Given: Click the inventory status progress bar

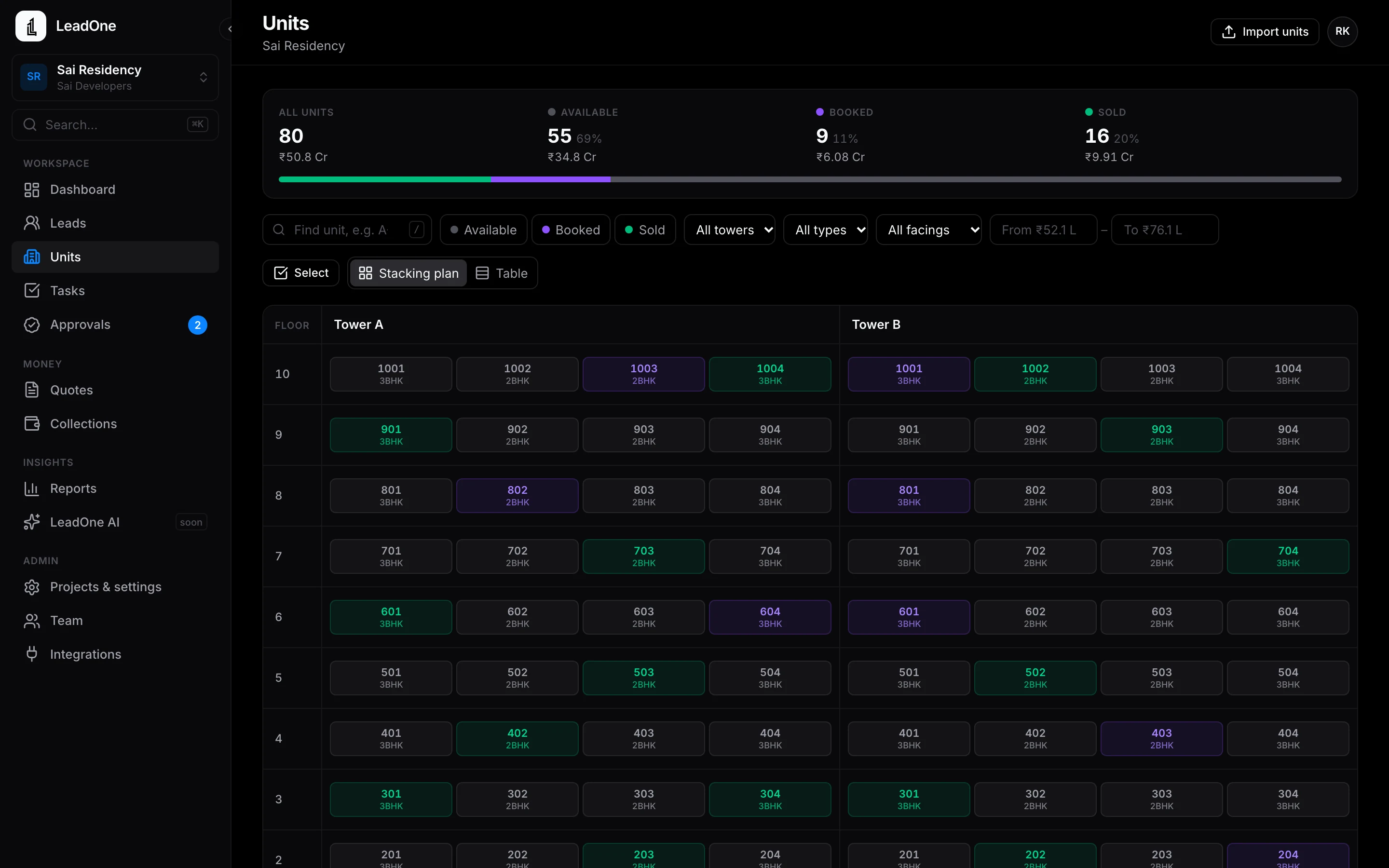Looking at the screenshot, I should 810,180.
